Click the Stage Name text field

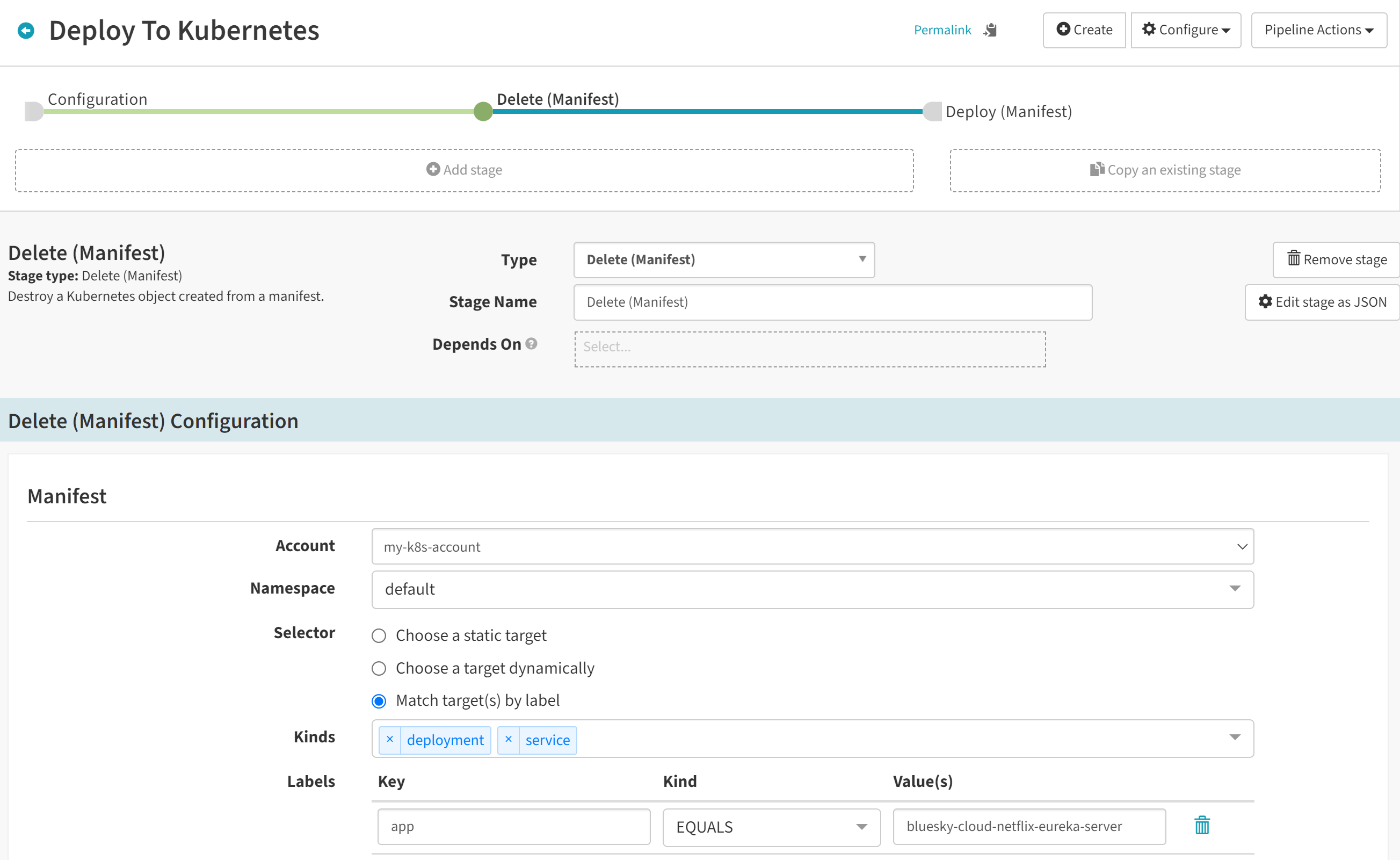click(832, 302)
